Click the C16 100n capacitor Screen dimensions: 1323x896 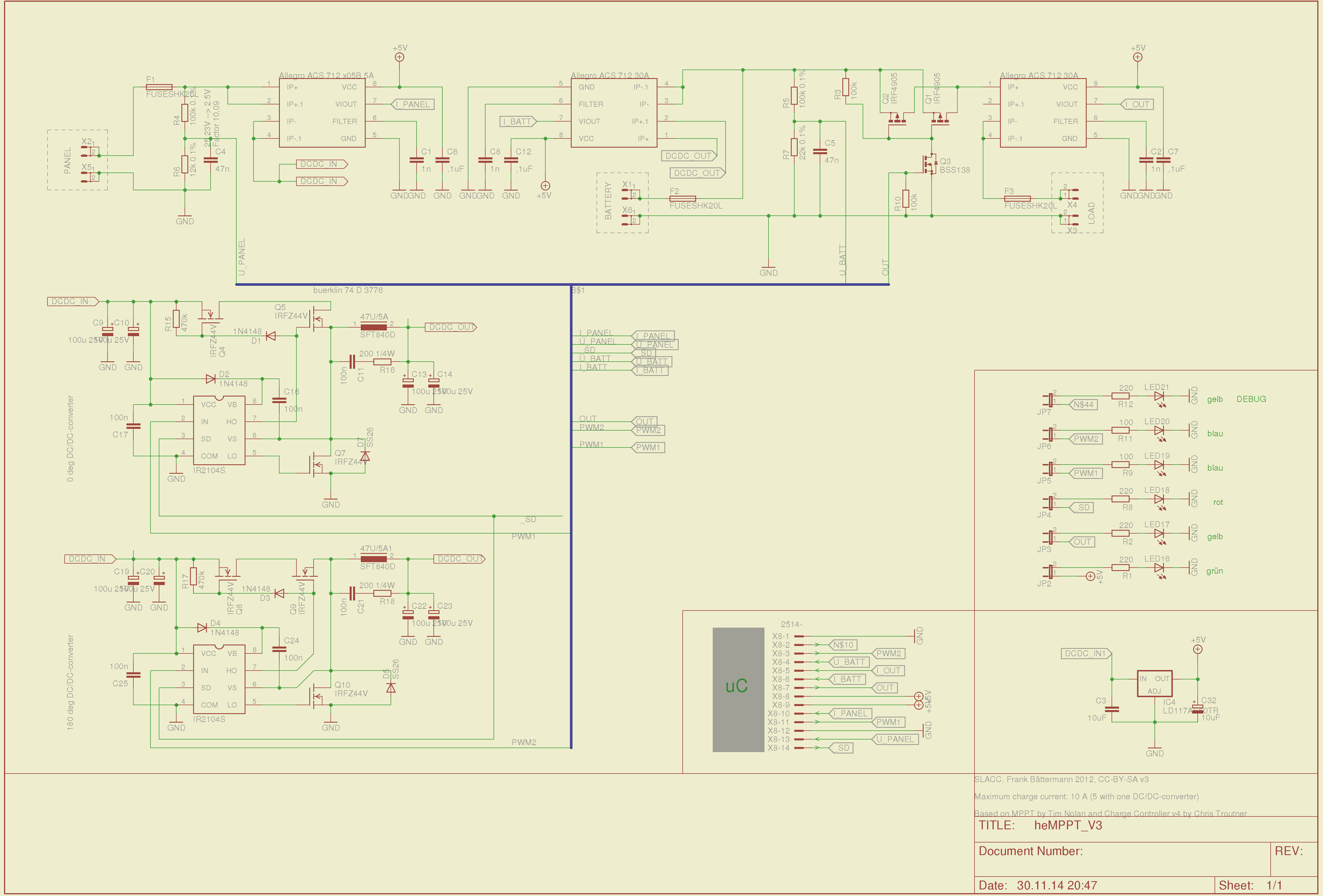(x=279, y=400)
